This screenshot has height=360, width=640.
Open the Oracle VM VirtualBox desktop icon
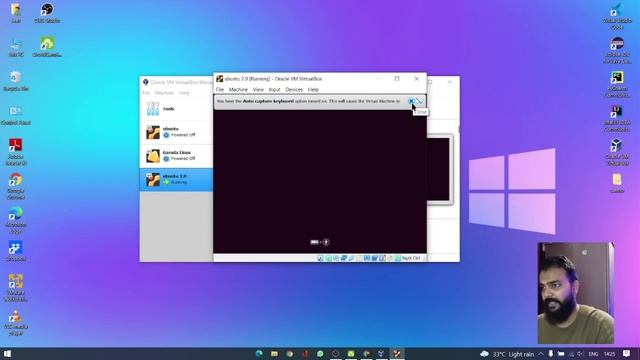617,152
